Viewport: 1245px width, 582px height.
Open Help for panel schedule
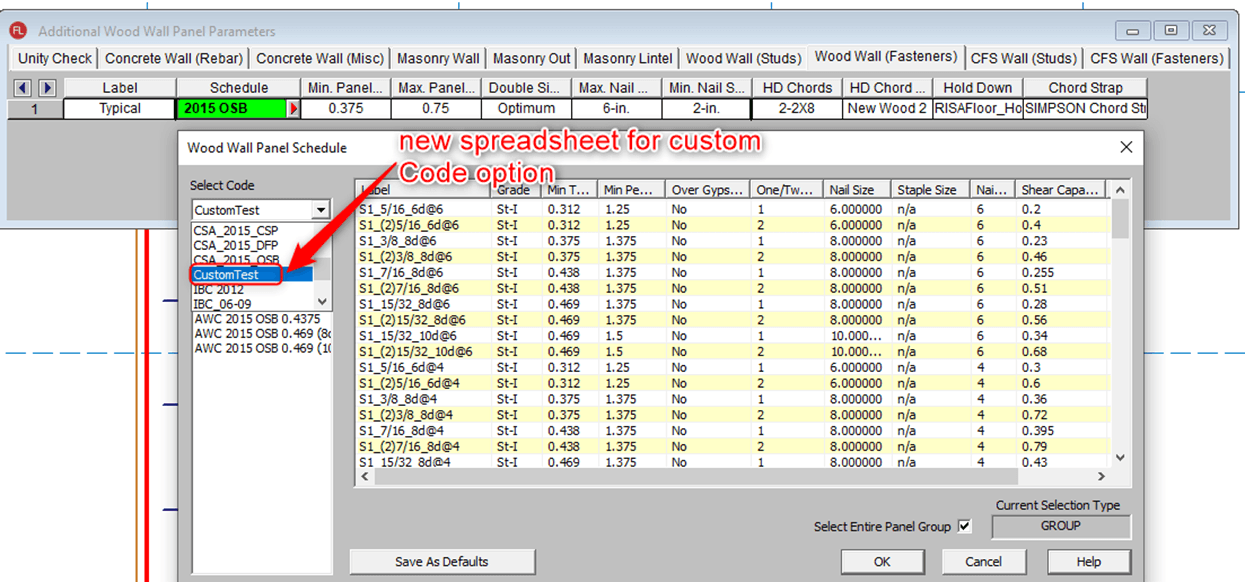[x=1088, y=562]
